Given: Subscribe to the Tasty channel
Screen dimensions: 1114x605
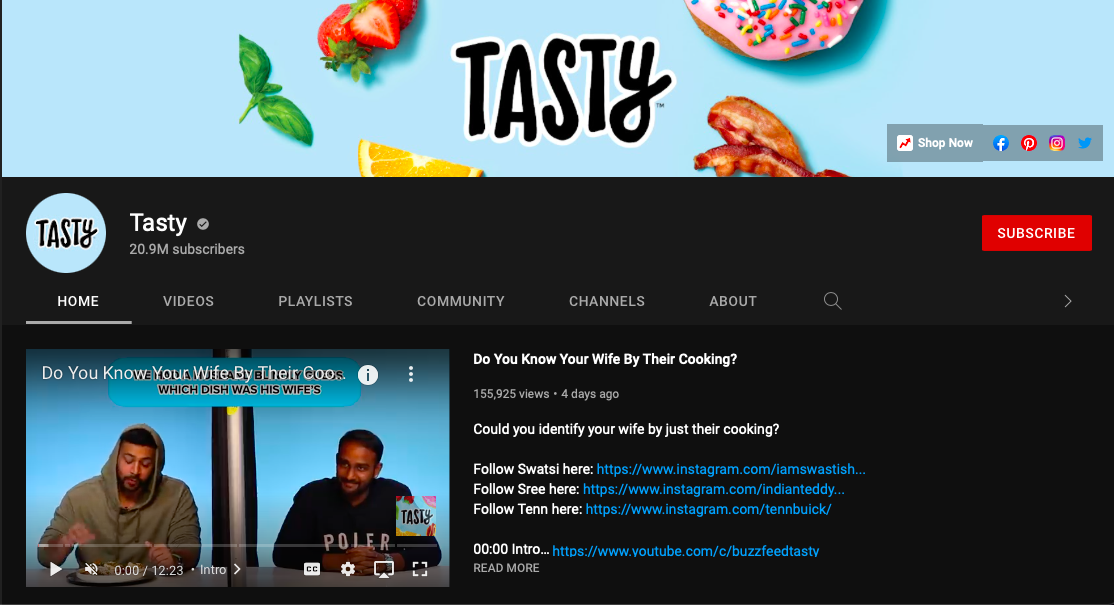Looking at the screenshot, I should 1037,233.
